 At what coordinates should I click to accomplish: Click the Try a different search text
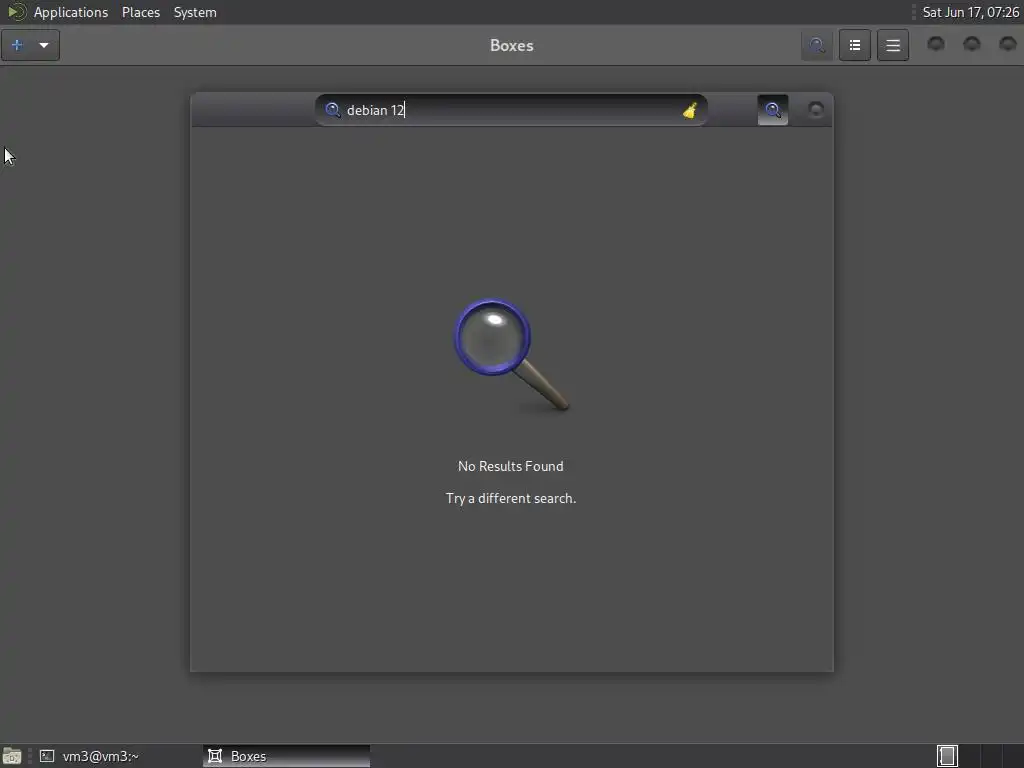pyautogui.click(x=511, y=498)
